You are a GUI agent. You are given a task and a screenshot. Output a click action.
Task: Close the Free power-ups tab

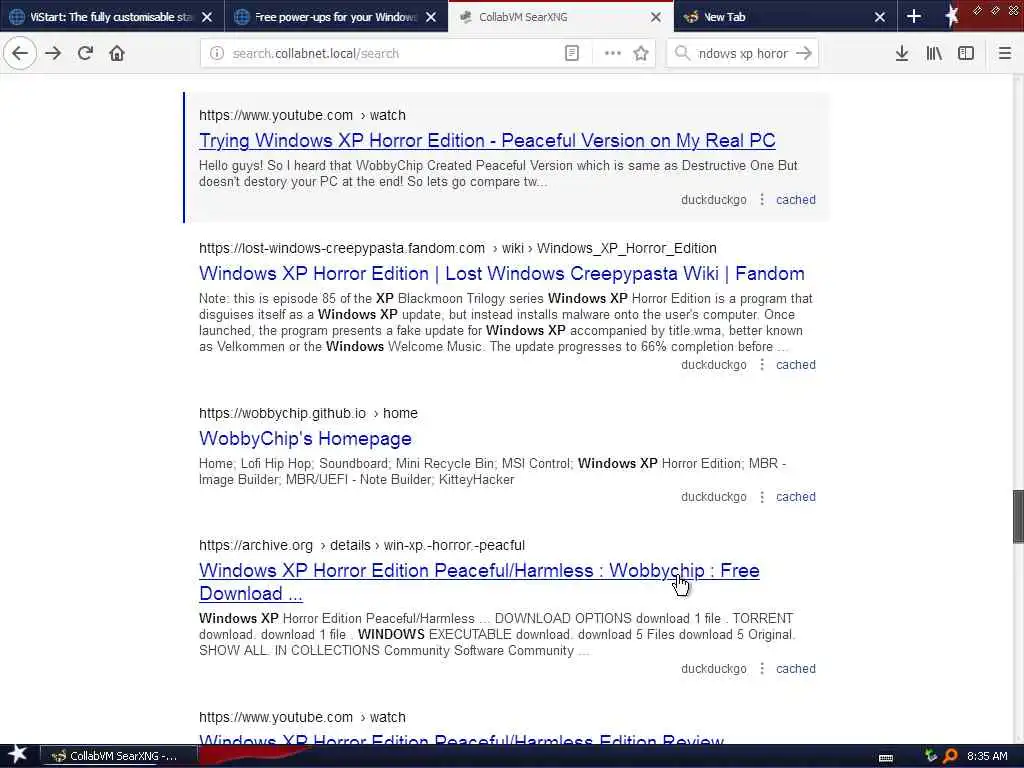[431, 17]
